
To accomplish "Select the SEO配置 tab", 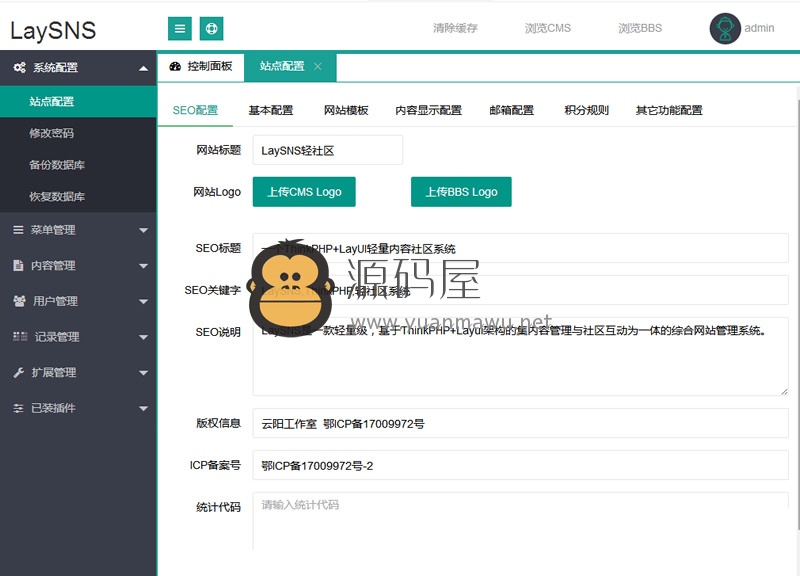I will pyautogui.click(x=195, y=110).
